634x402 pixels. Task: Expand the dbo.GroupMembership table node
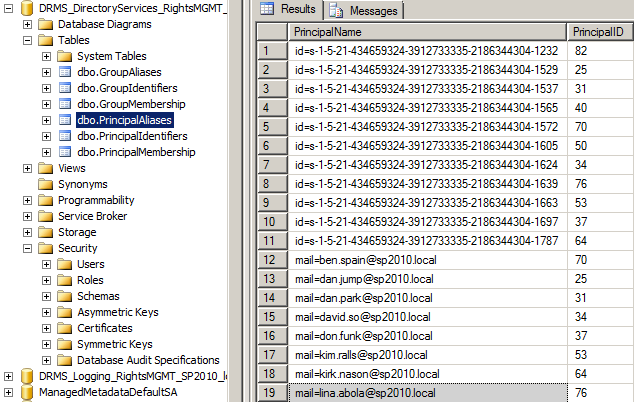[x=47, y=104]
